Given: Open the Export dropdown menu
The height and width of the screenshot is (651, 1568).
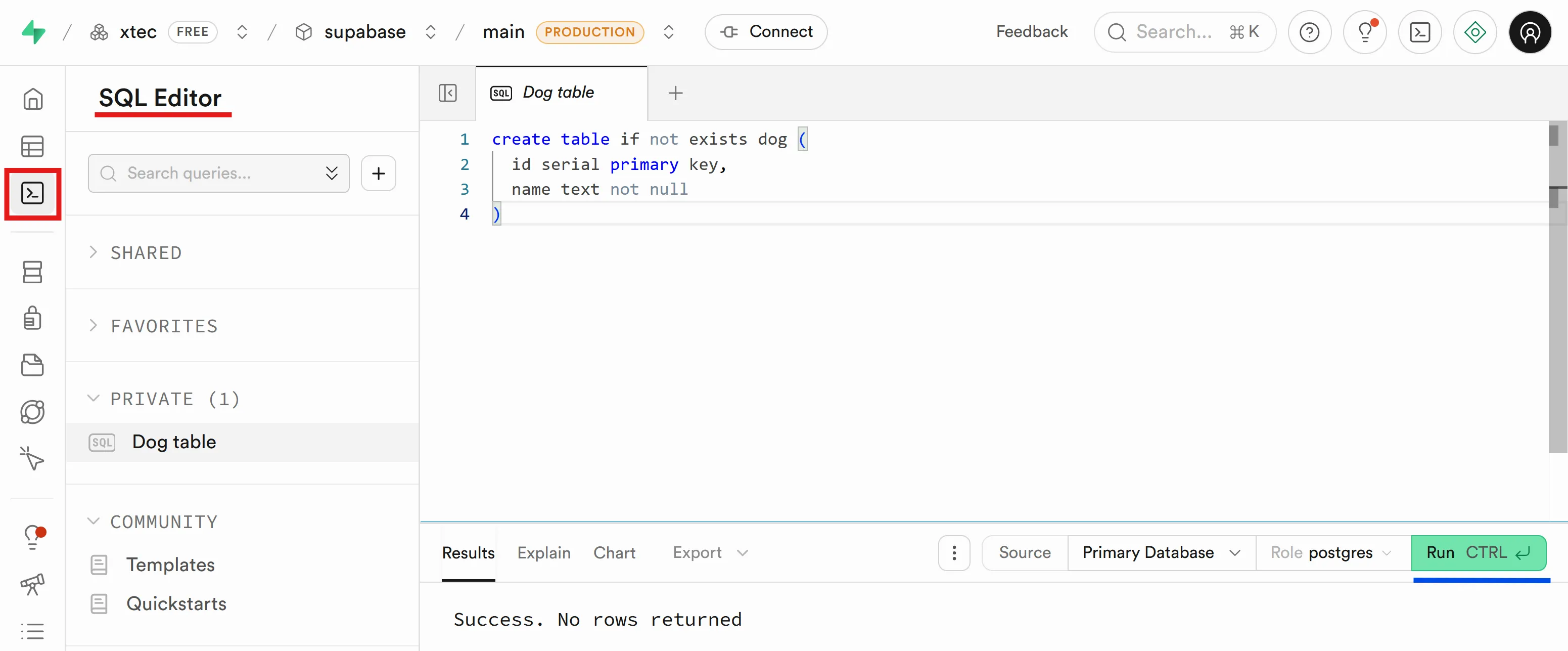Looking at the screenshot, I should point(709,552).
